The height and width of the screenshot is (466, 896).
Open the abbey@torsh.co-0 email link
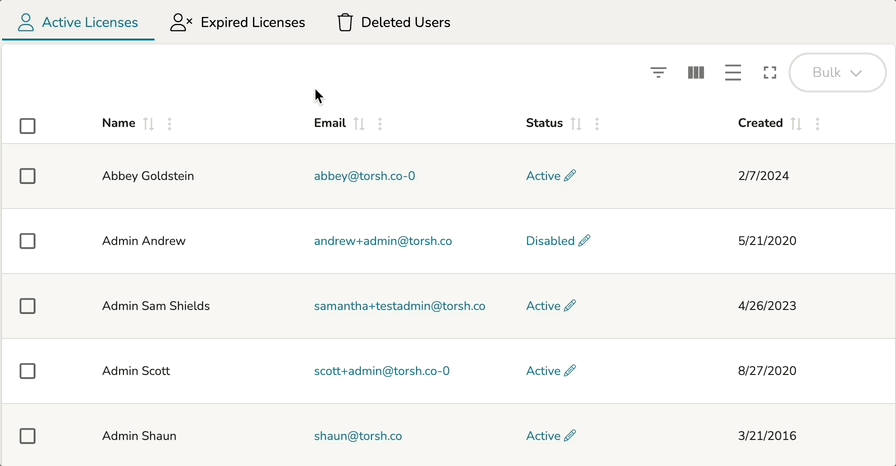(x=364, y=176)
